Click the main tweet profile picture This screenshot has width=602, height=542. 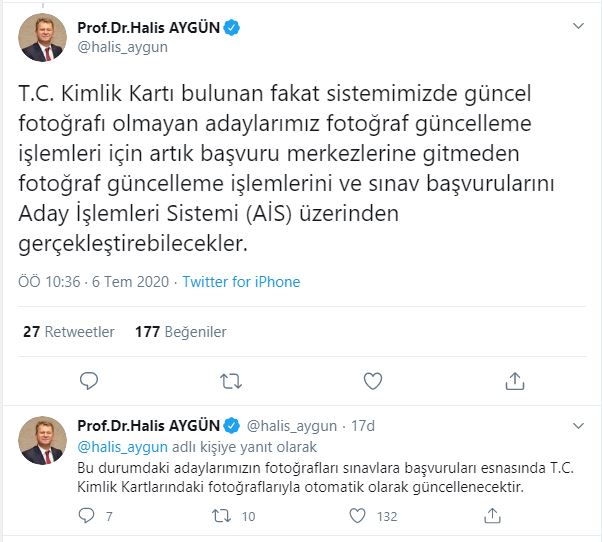coord(41,37)
